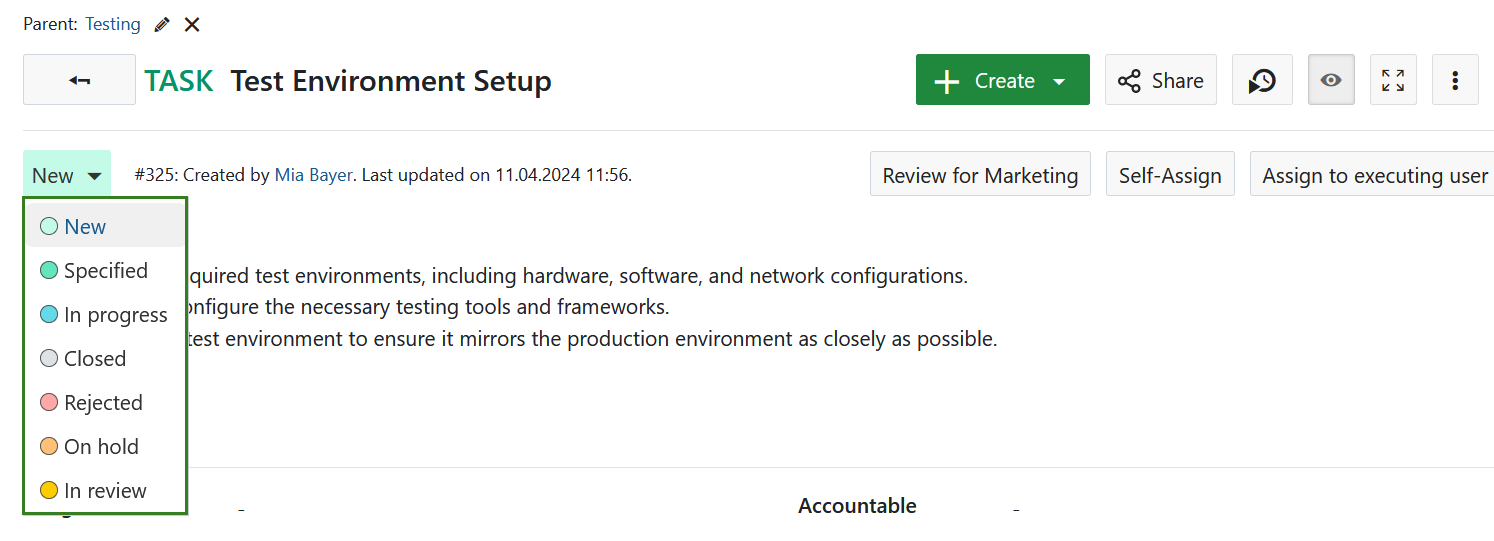
Task: Enter fullscreen view with the expand icon
Action: [x=1393, y=80]
